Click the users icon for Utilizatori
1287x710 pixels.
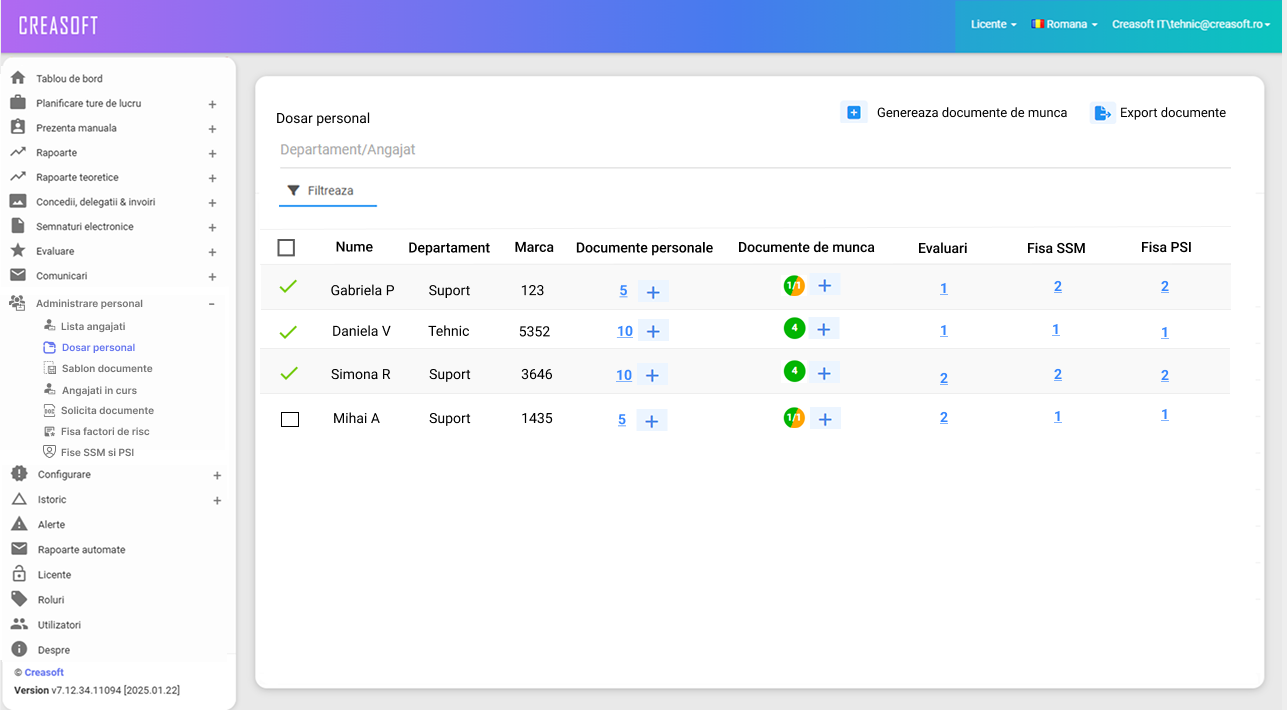(x=18, y=624)
